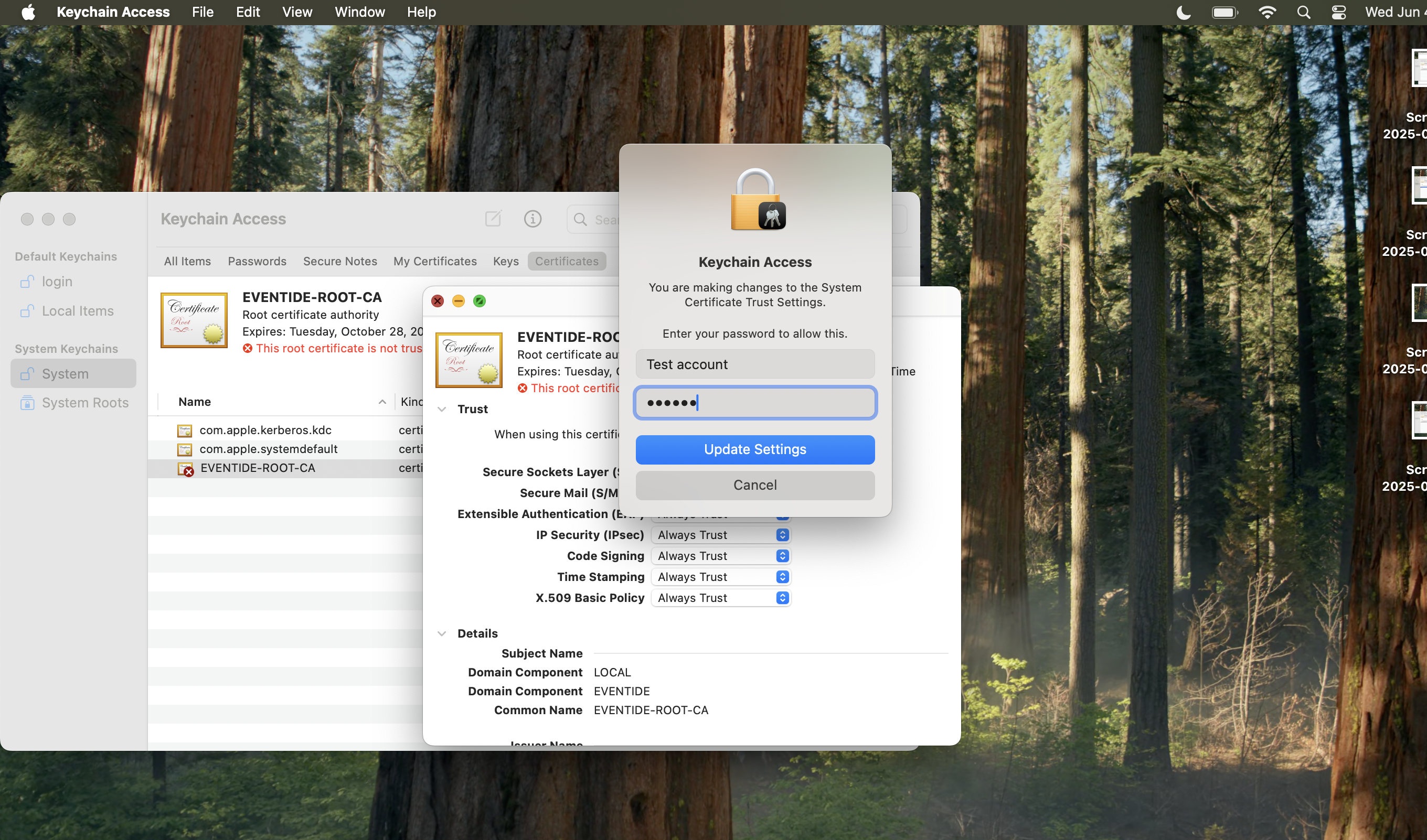The image size is (1427, 840).
Task: Click the Wi-Fi status icon
Action: click(x=1267, y=12)
